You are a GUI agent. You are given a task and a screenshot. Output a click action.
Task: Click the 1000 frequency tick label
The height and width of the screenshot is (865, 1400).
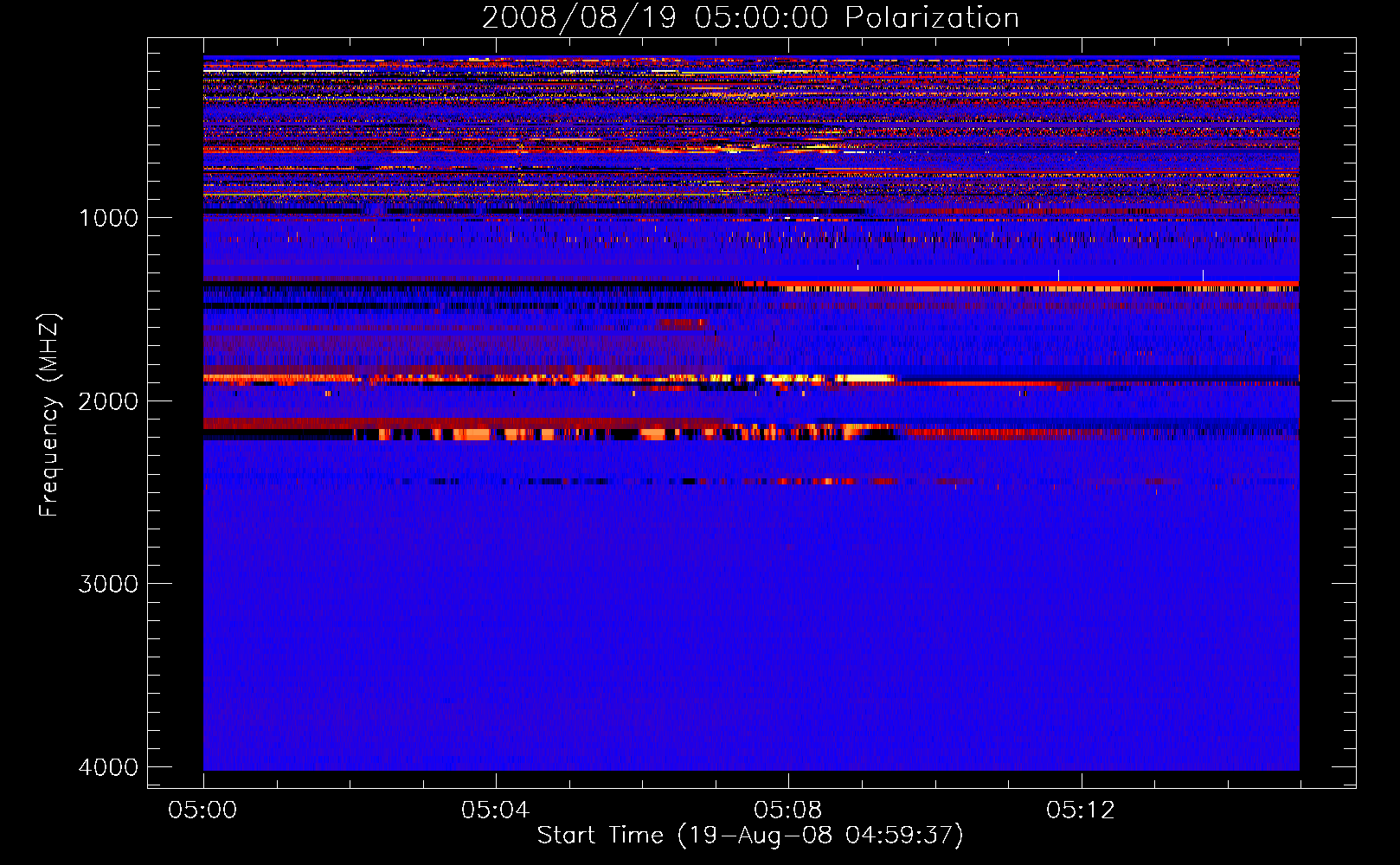(x=109, y=218)
